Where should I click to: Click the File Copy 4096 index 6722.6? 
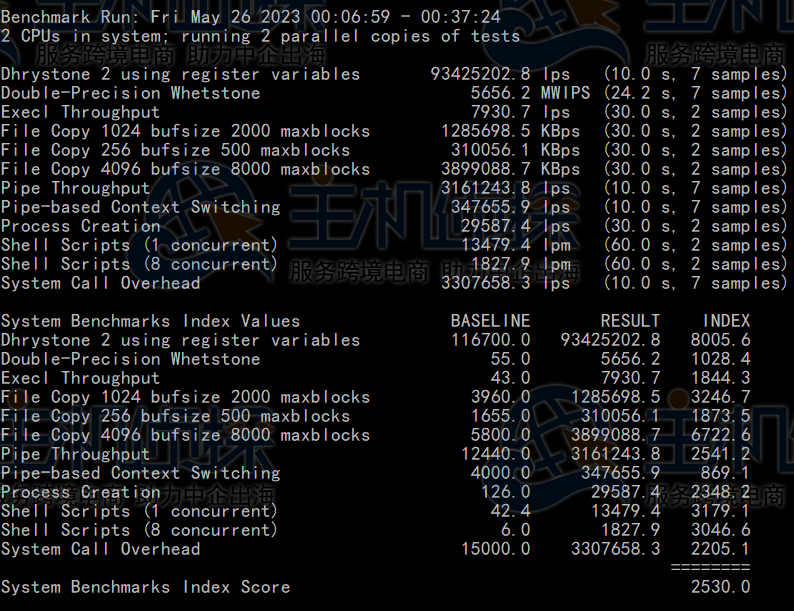click(720, 435)
